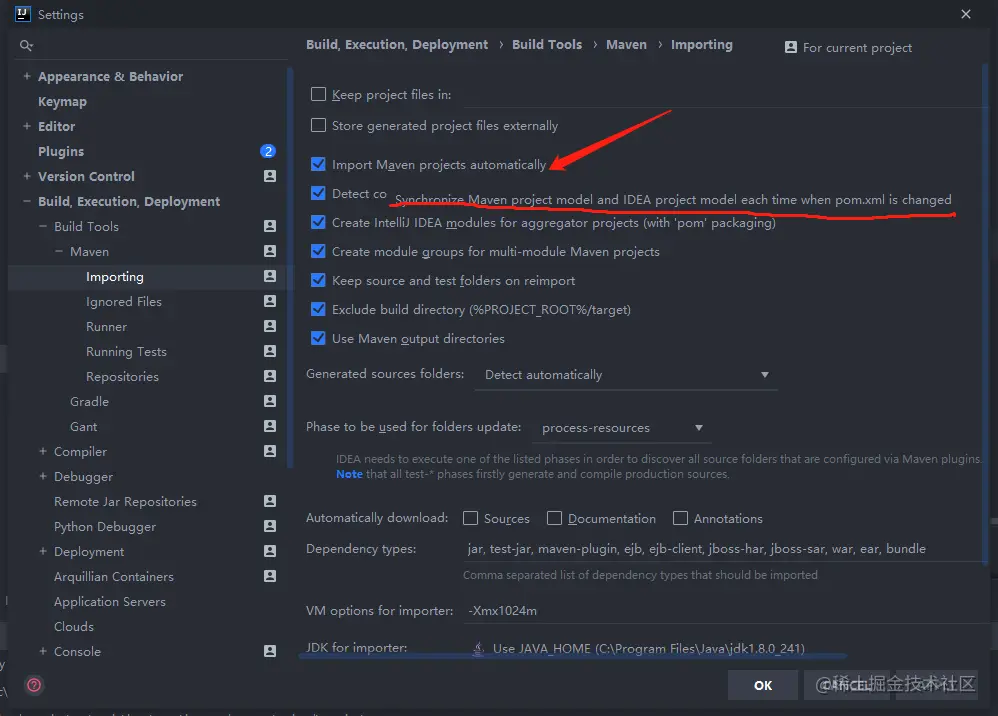
Task: Click project-level icon beside Python Debugger
Action: click(x=270, y=526)
